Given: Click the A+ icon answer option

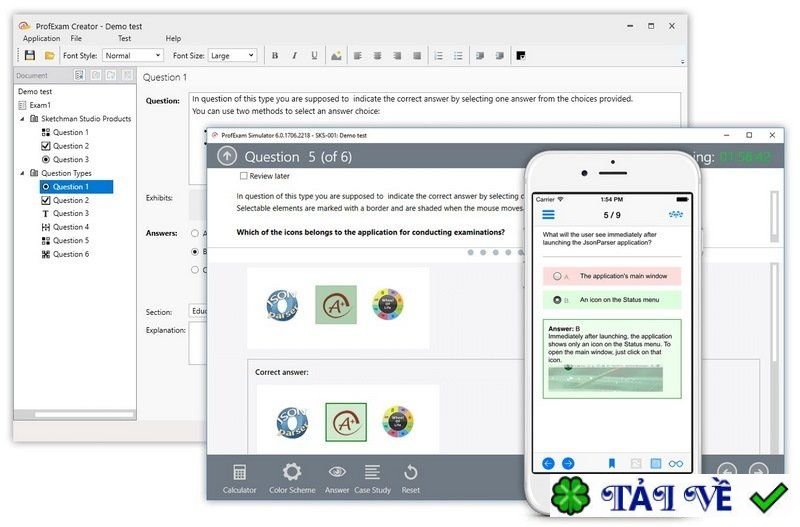Looking at the screenshot, I should click(x=336, y=305).
